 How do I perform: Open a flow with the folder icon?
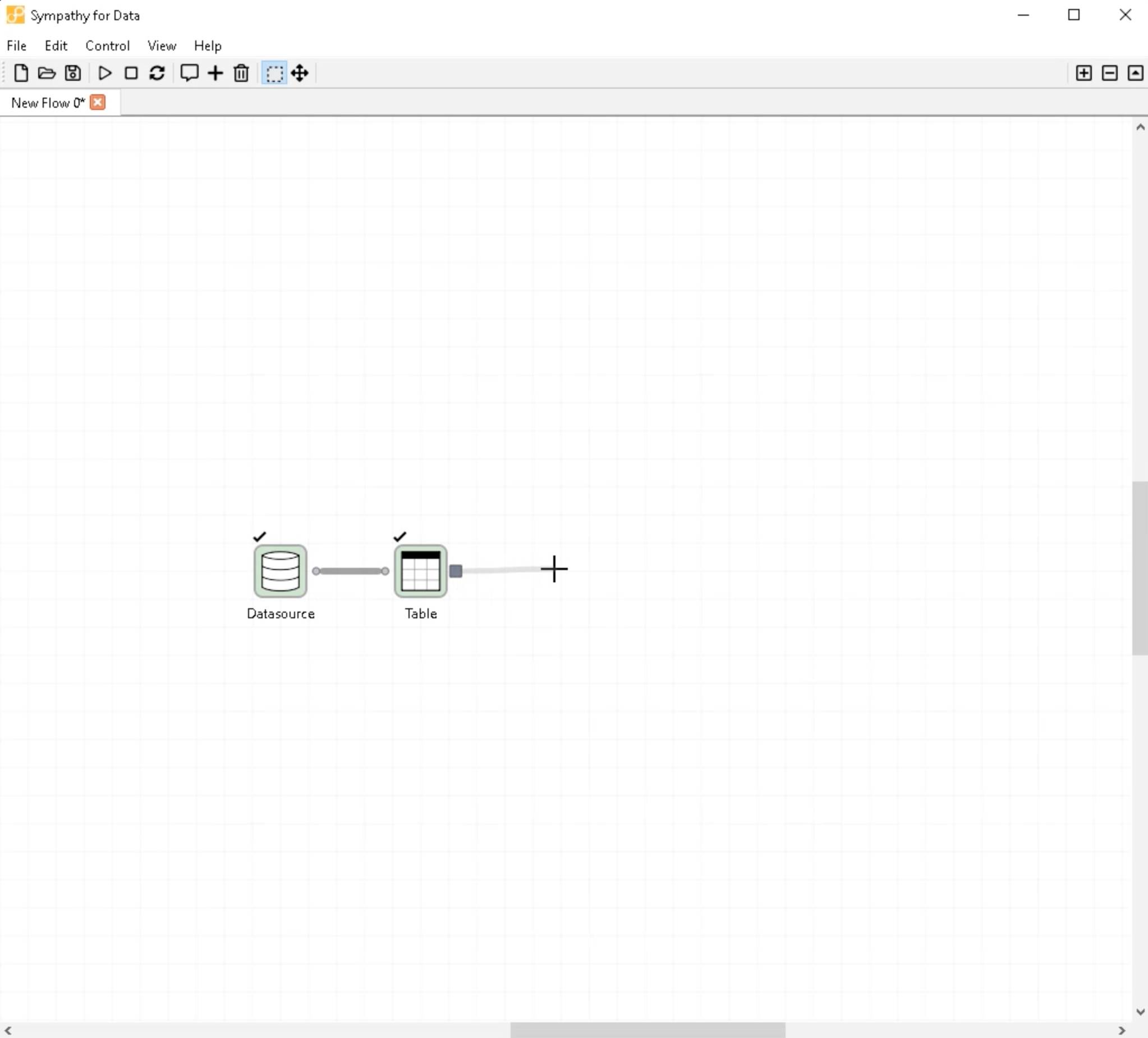click(47, 73)
